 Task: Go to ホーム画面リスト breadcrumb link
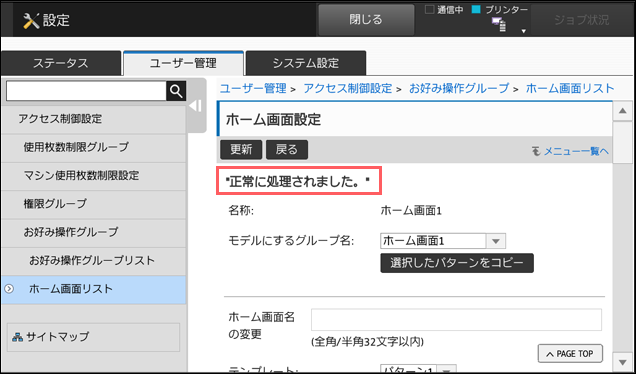570,88
